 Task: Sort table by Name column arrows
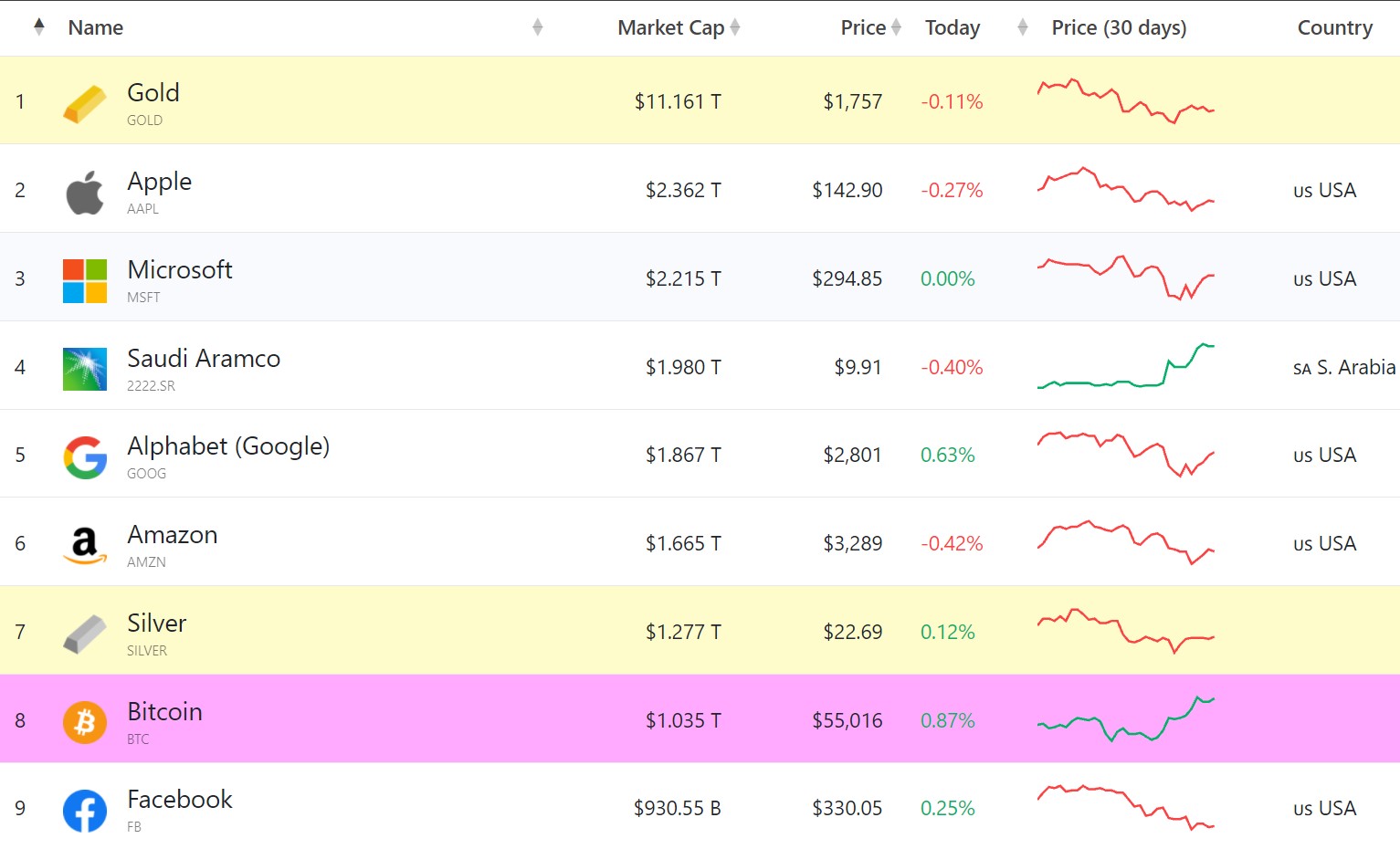(x=538, y=27)
